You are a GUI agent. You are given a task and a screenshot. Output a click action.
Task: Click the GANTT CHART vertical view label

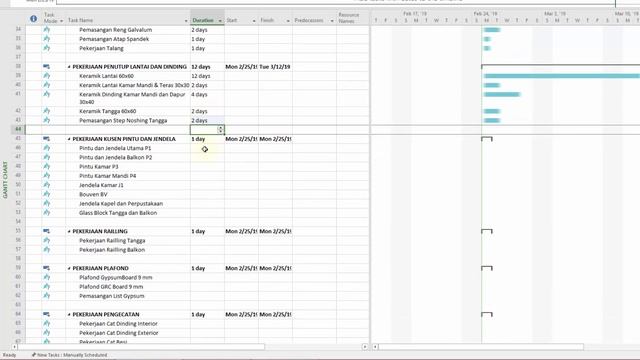pos(5,180)
